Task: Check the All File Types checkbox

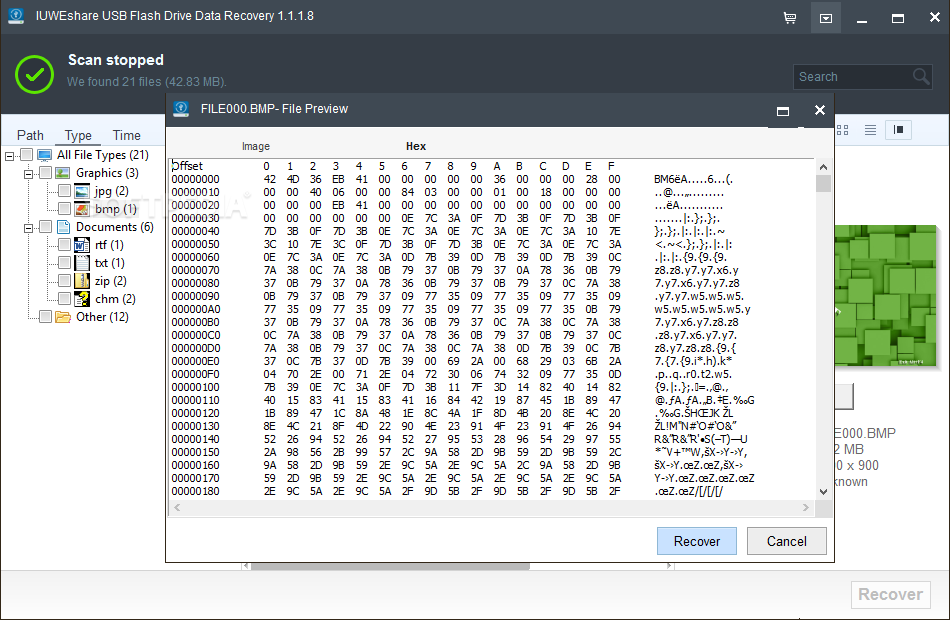Action: click(x=26, y=155)
